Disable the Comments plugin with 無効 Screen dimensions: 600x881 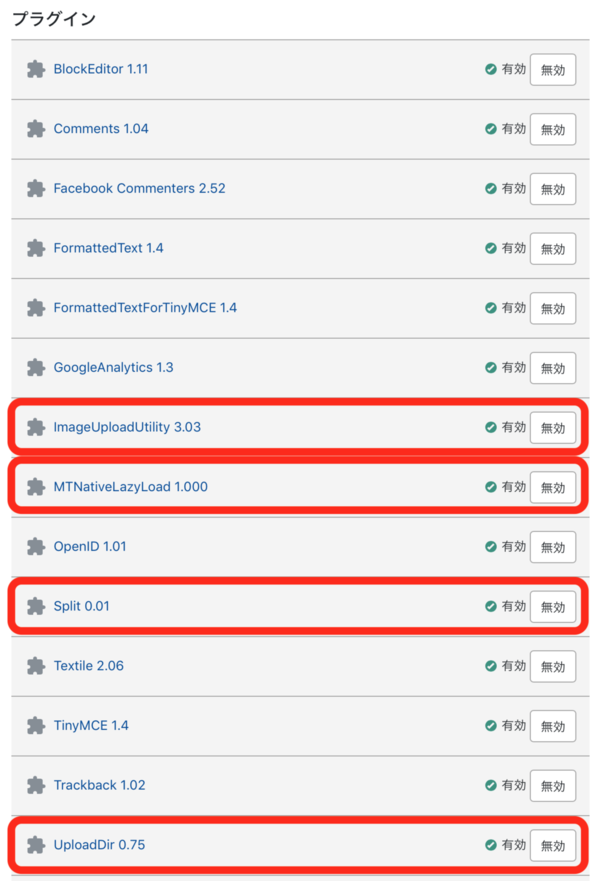coord(553,129)
